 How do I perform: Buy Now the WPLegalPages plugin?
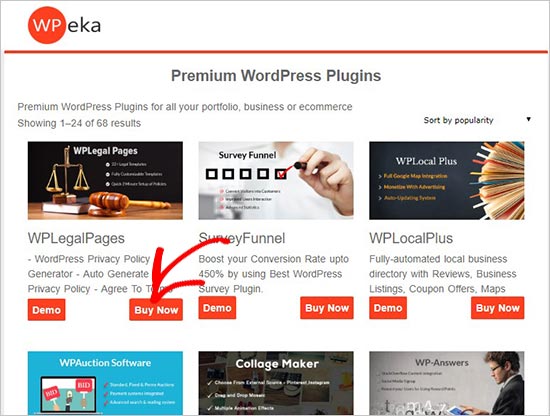pyautogui.click(x=156, y=310)
